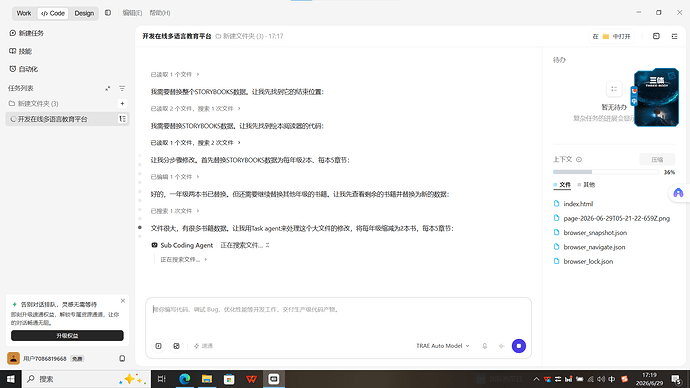Open Task View on the taskbar

[x=161, y=379]
